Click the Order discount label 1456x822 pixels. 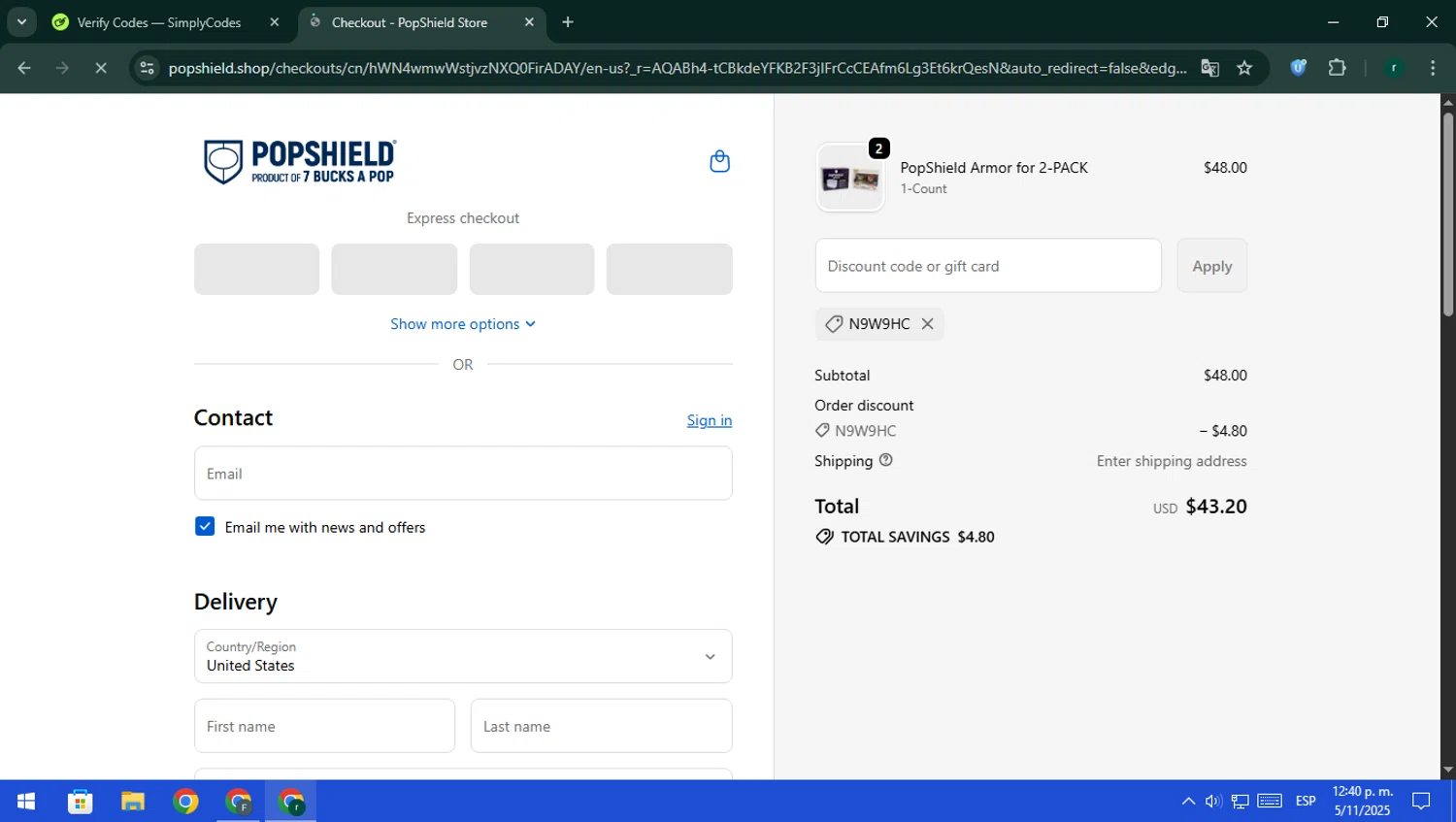864,406
